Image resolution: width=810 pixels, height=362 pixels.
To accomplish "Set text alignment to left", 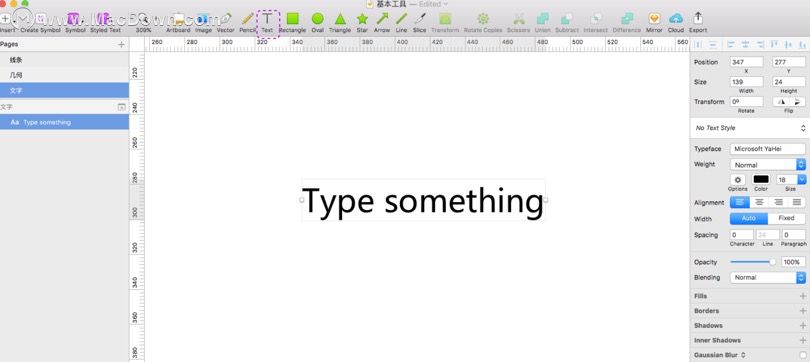I will click(x=740, y=202).
